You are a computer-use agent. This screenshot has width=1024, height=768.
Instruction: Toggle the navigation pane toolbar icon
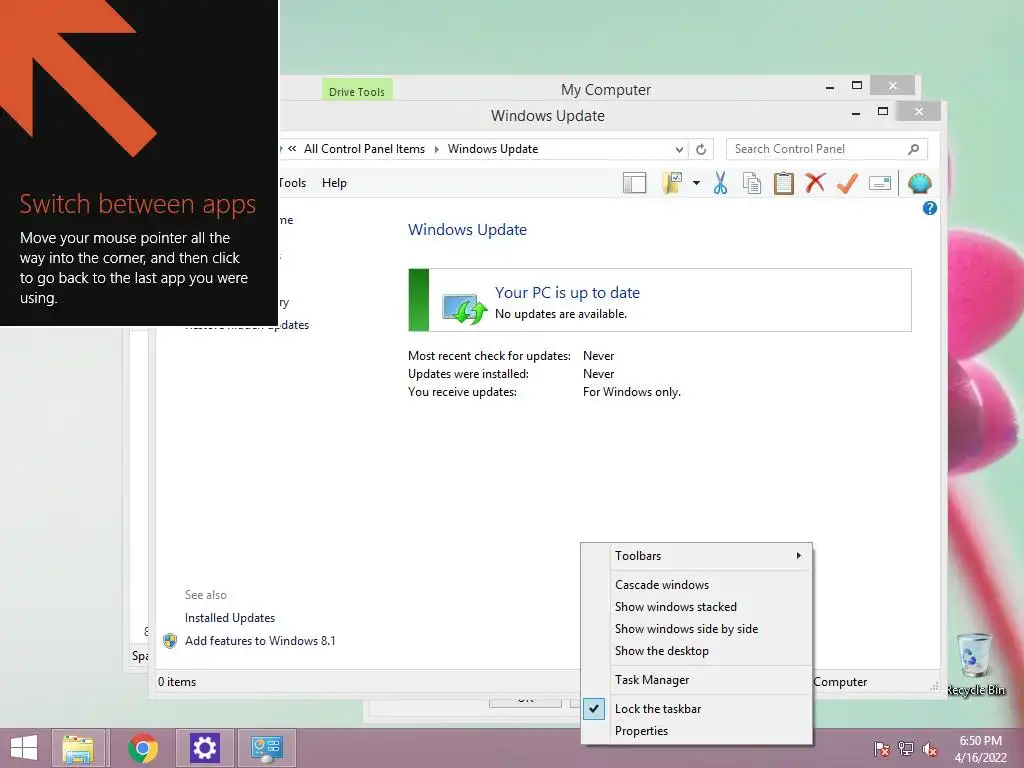pyautogui.click(x=634, y=183)
